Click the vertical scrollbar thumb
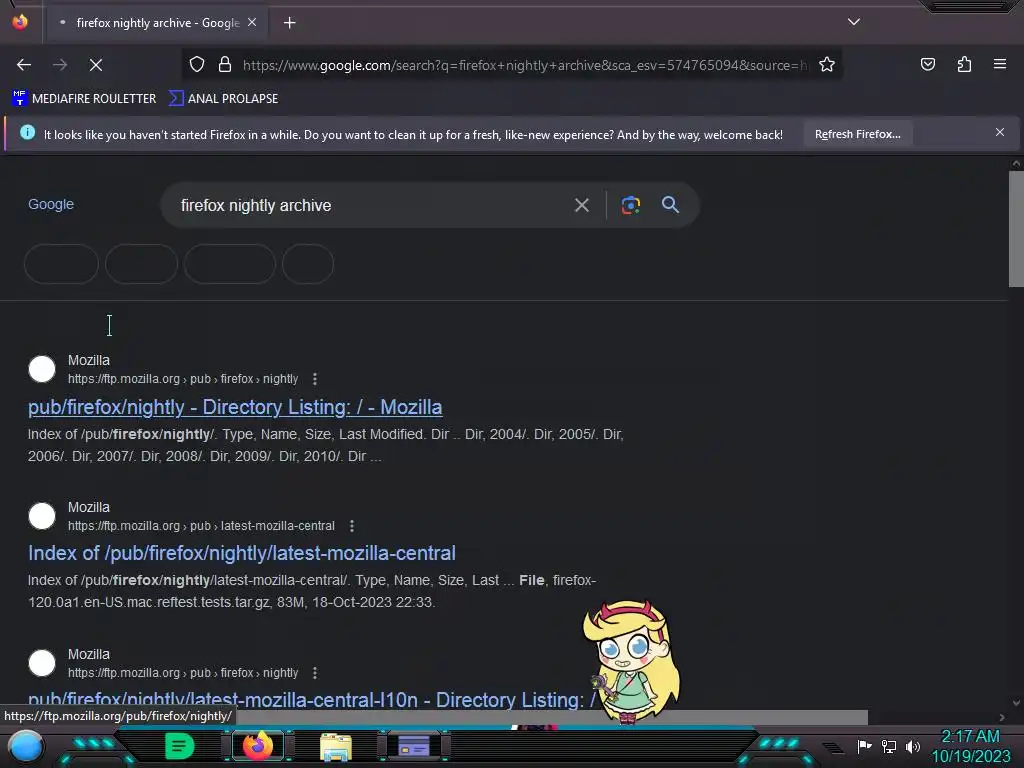This screenshot has width=1024, height=768. pos(1016,229)
